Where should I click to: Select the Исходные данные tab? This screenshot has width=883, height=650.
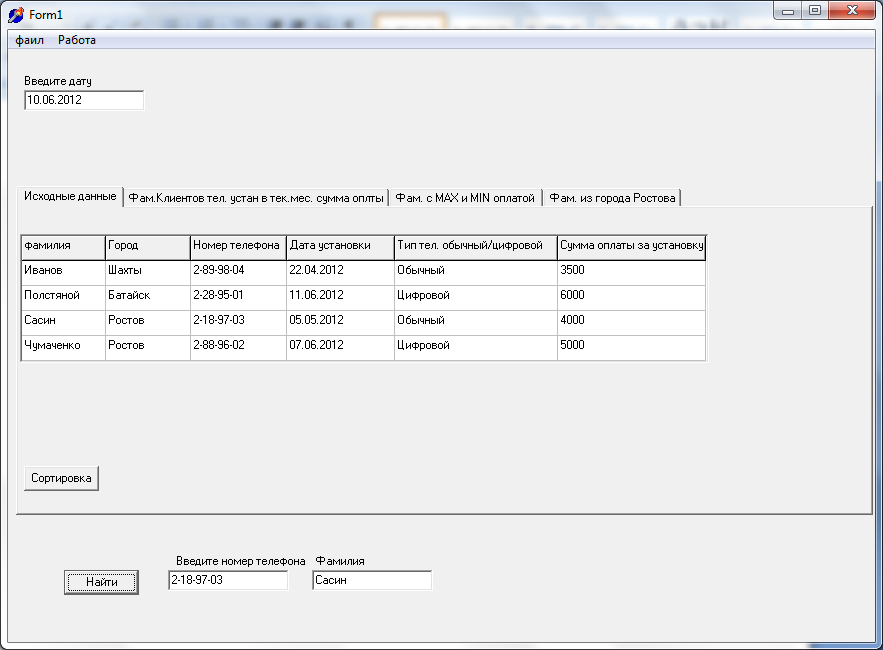pyautogui.click(x=70, y=196)
